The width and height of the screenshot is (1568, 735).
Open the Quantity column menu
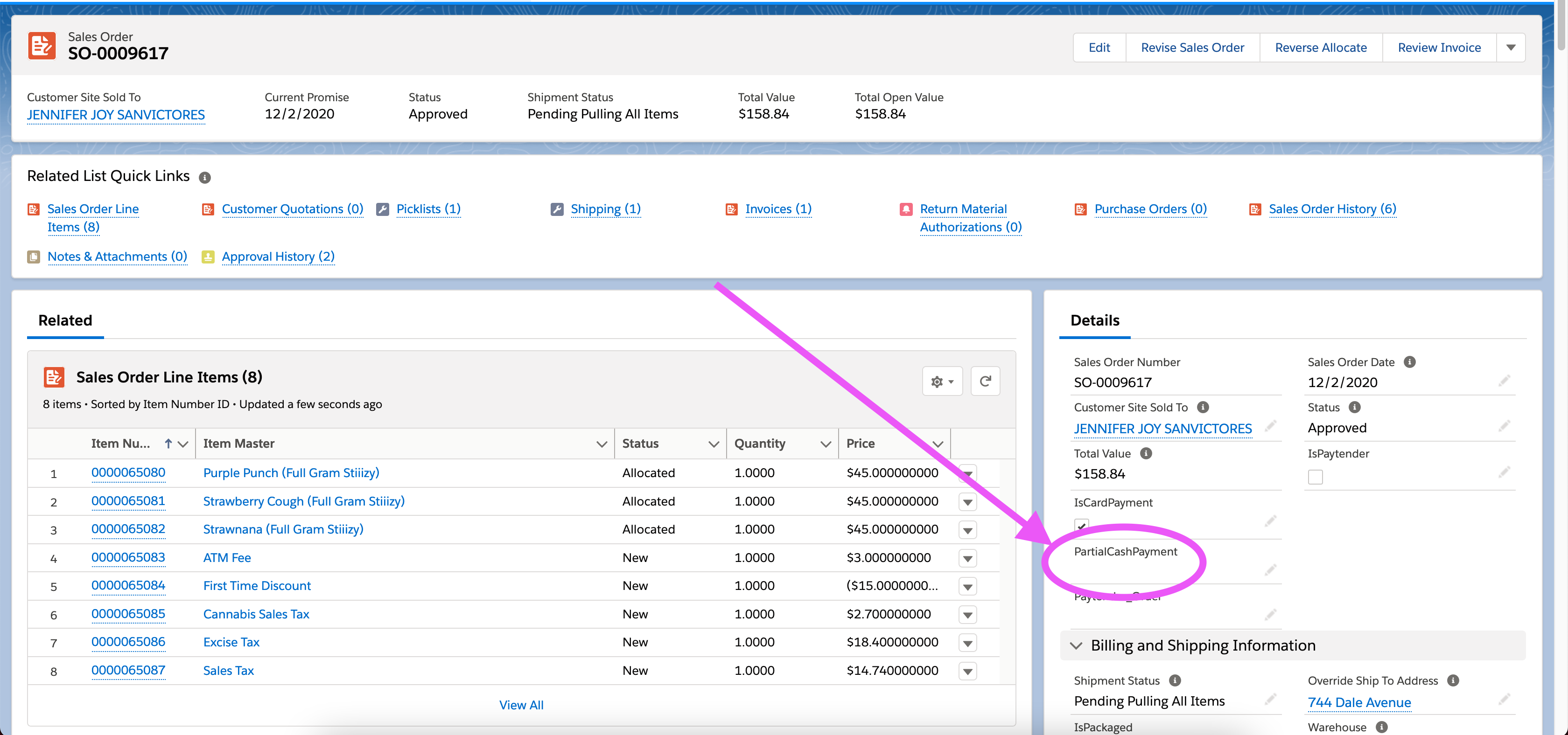tap(826, 444)
